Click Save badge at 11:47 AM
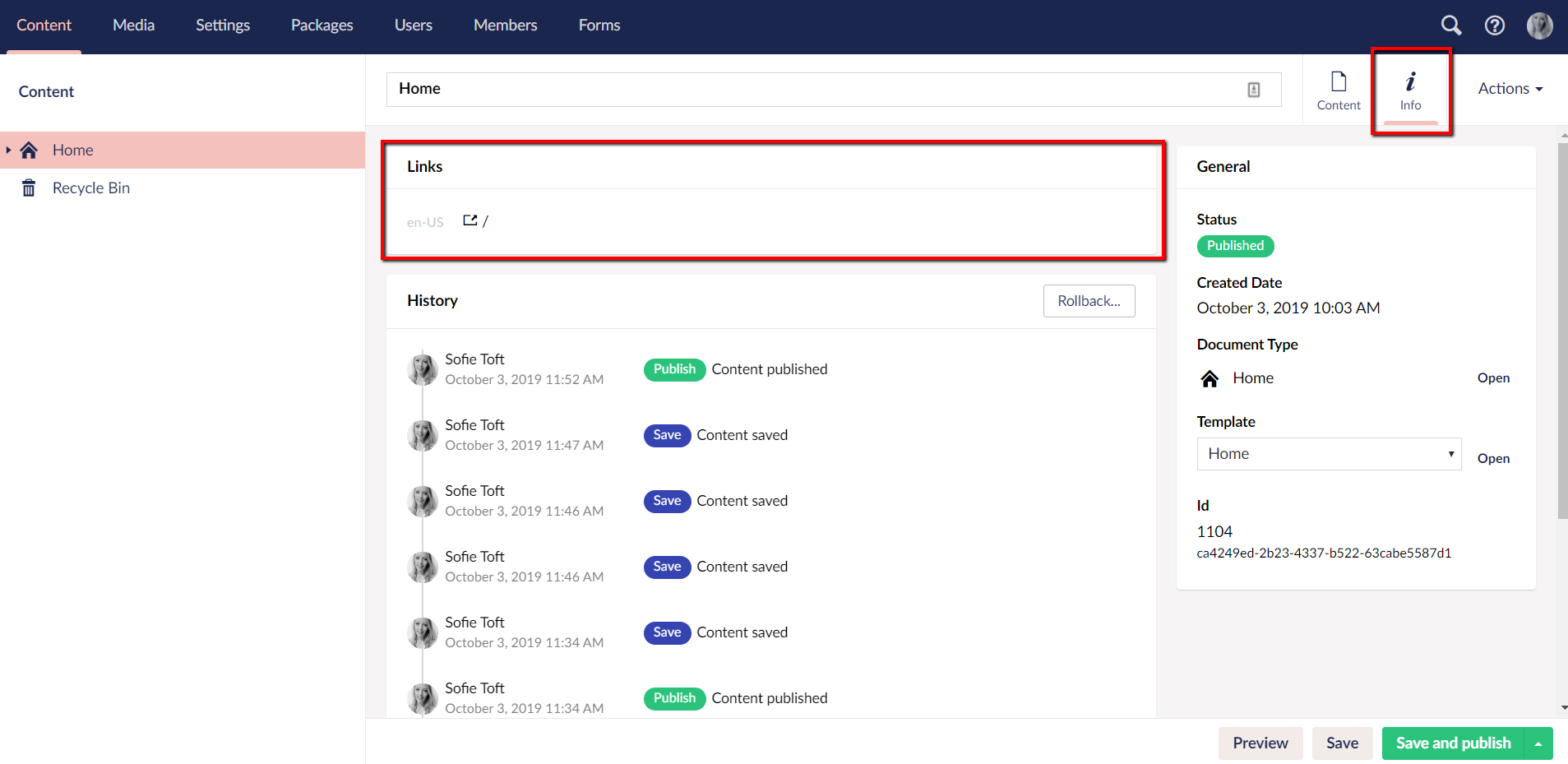 (667, 435)
